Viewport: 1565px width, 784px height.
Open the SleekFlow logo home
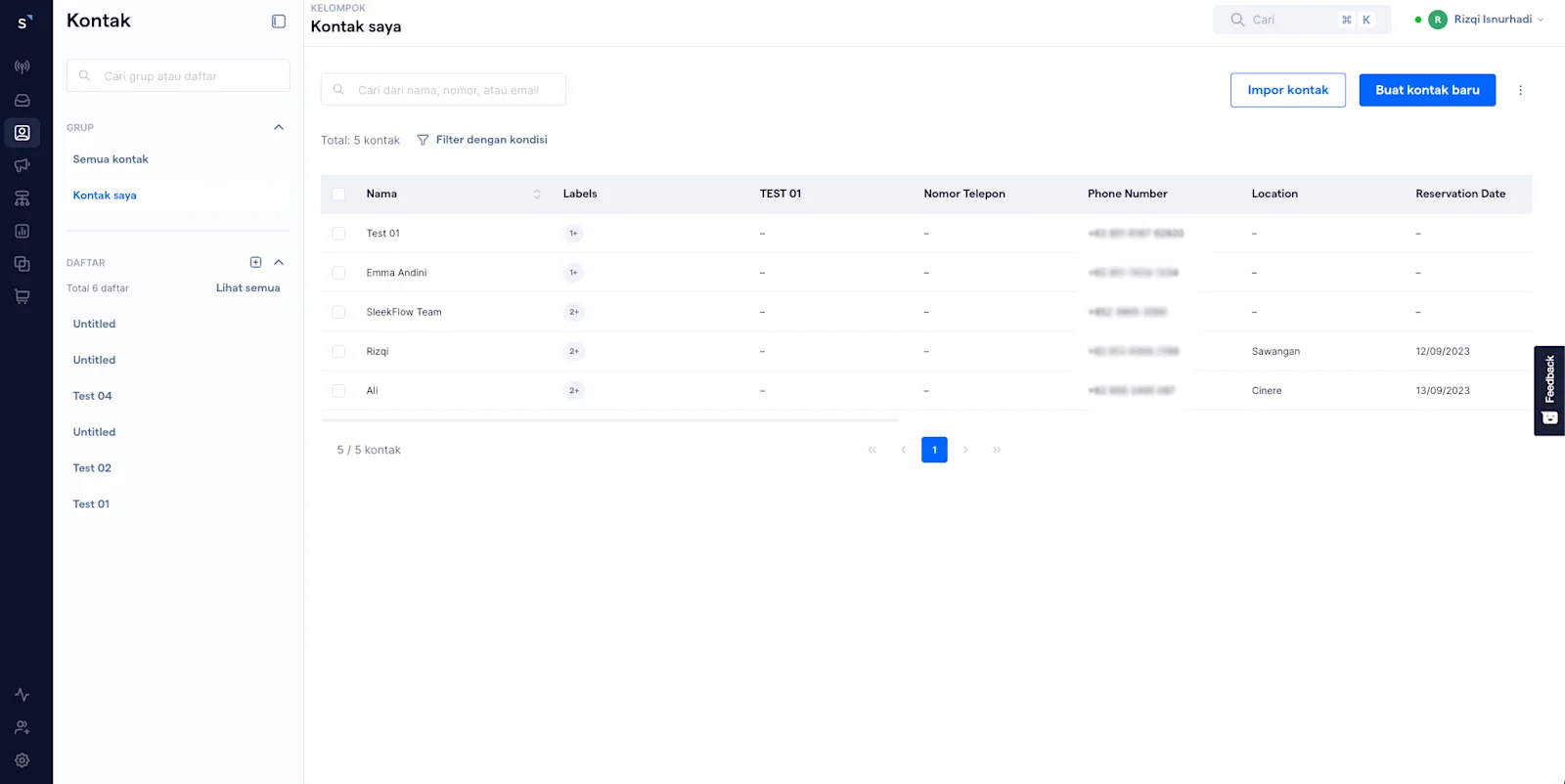24,21
